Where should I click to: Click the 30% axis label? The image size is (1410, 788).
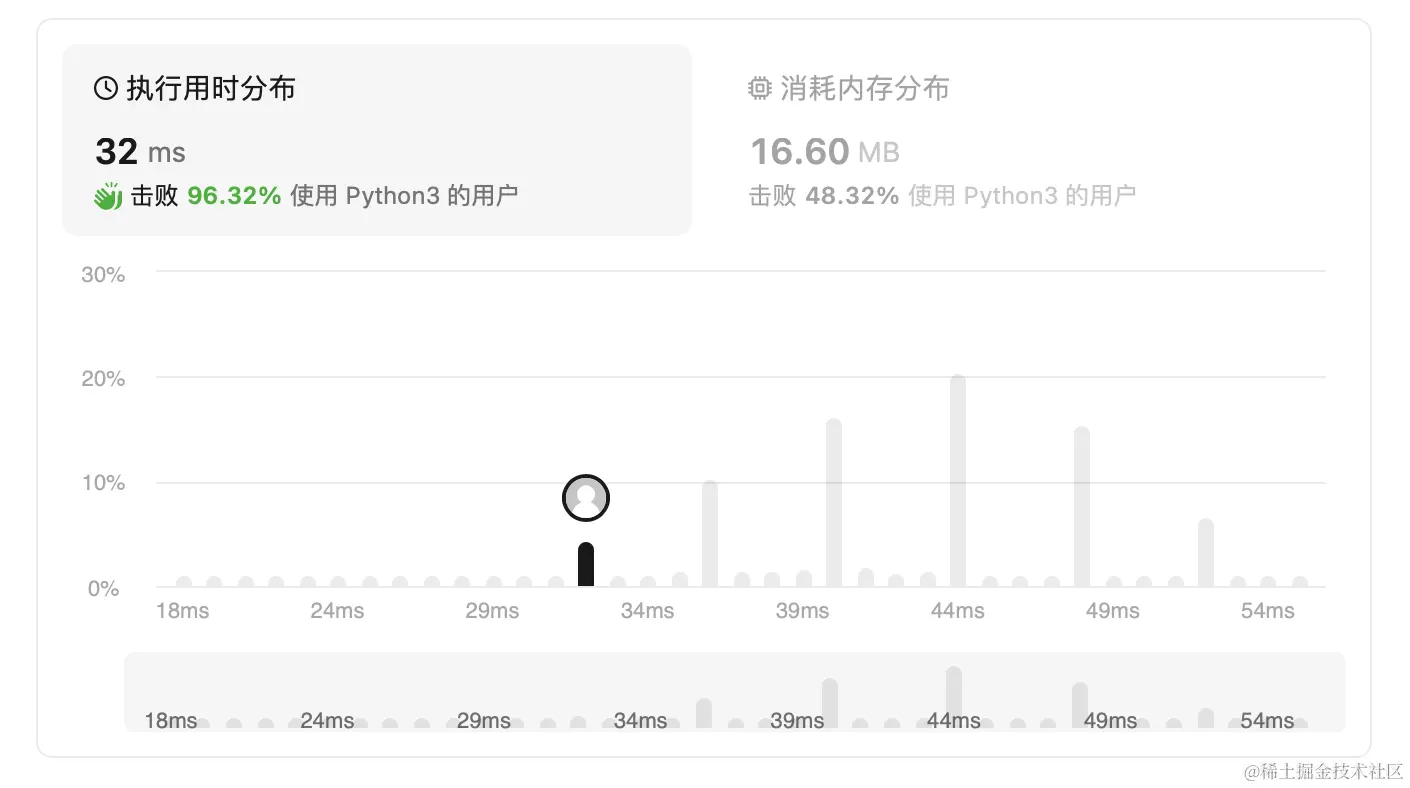101,274
